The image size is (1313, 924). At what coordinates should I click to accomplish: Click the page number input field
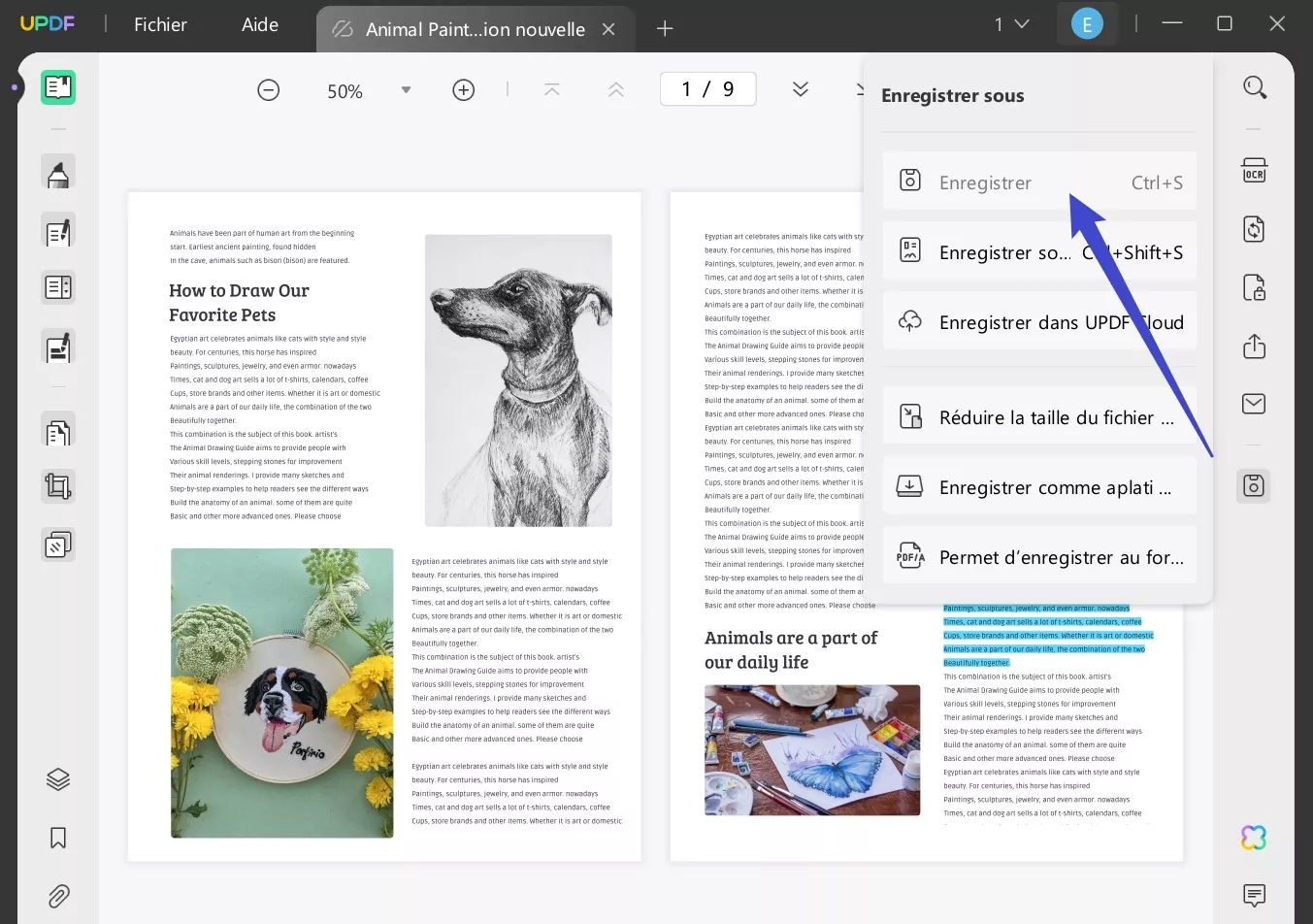pos(707,88)
